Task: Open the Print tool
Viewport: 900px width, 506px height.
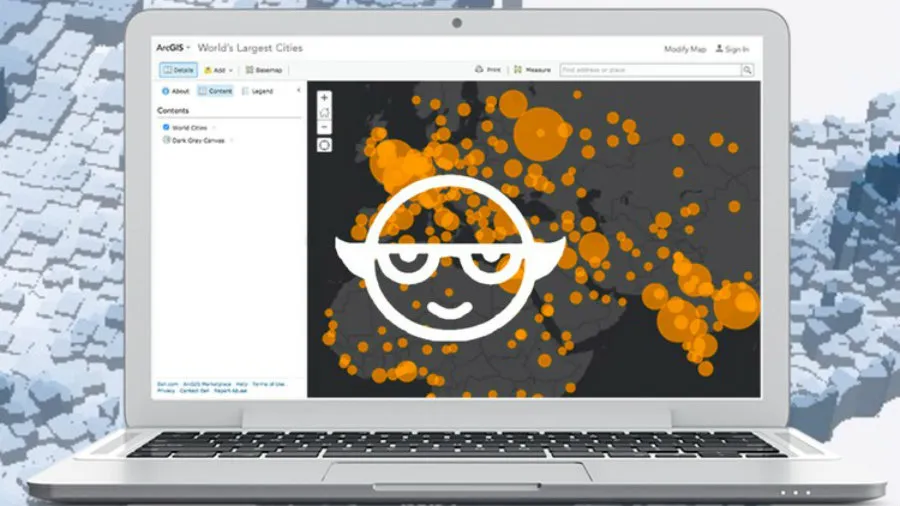Action: click(488, 69)
